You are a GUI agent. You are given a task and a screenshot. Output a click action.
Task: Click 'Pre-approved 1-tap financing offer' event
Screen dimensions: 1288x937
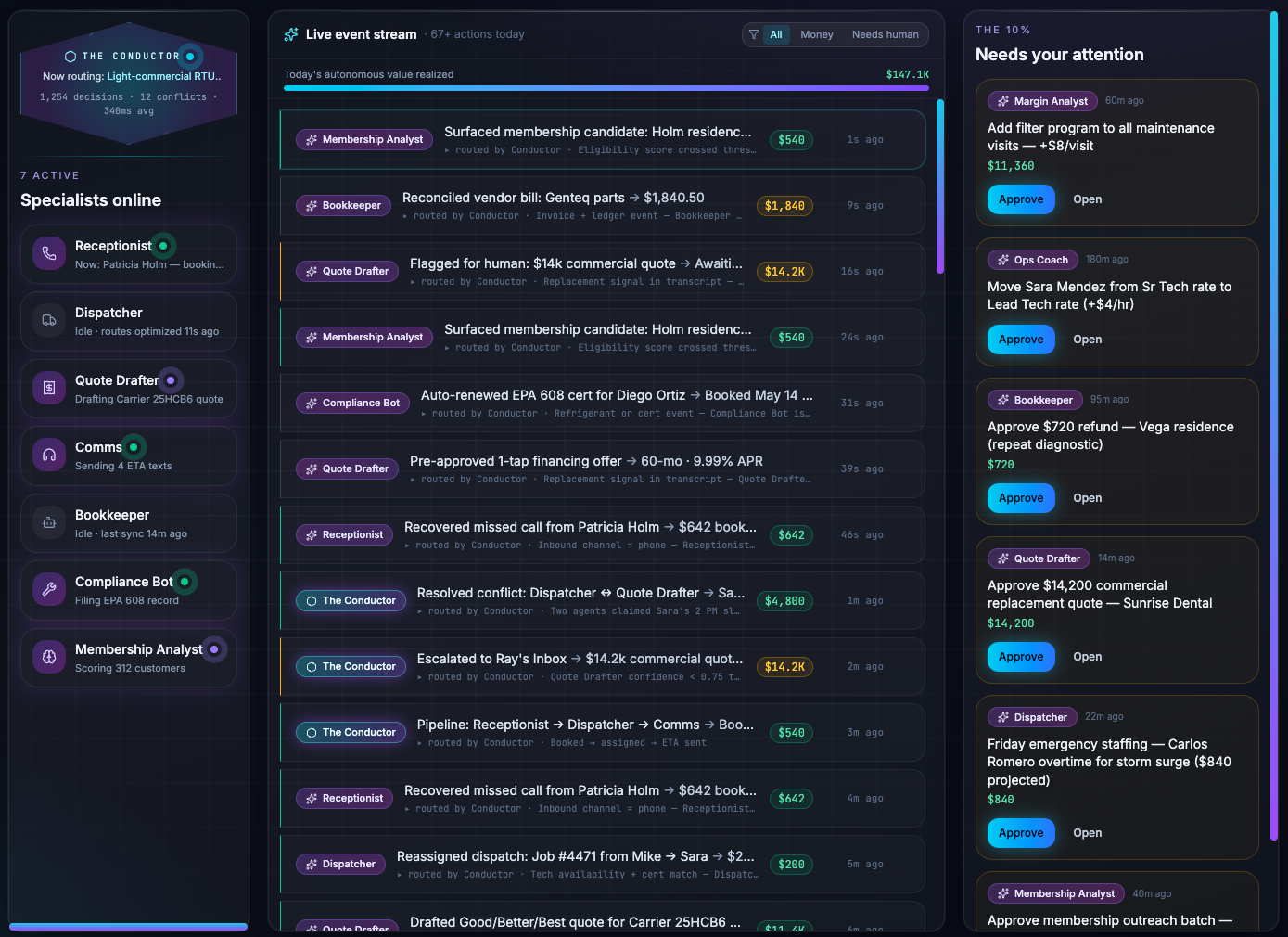[x=603, y=469]
